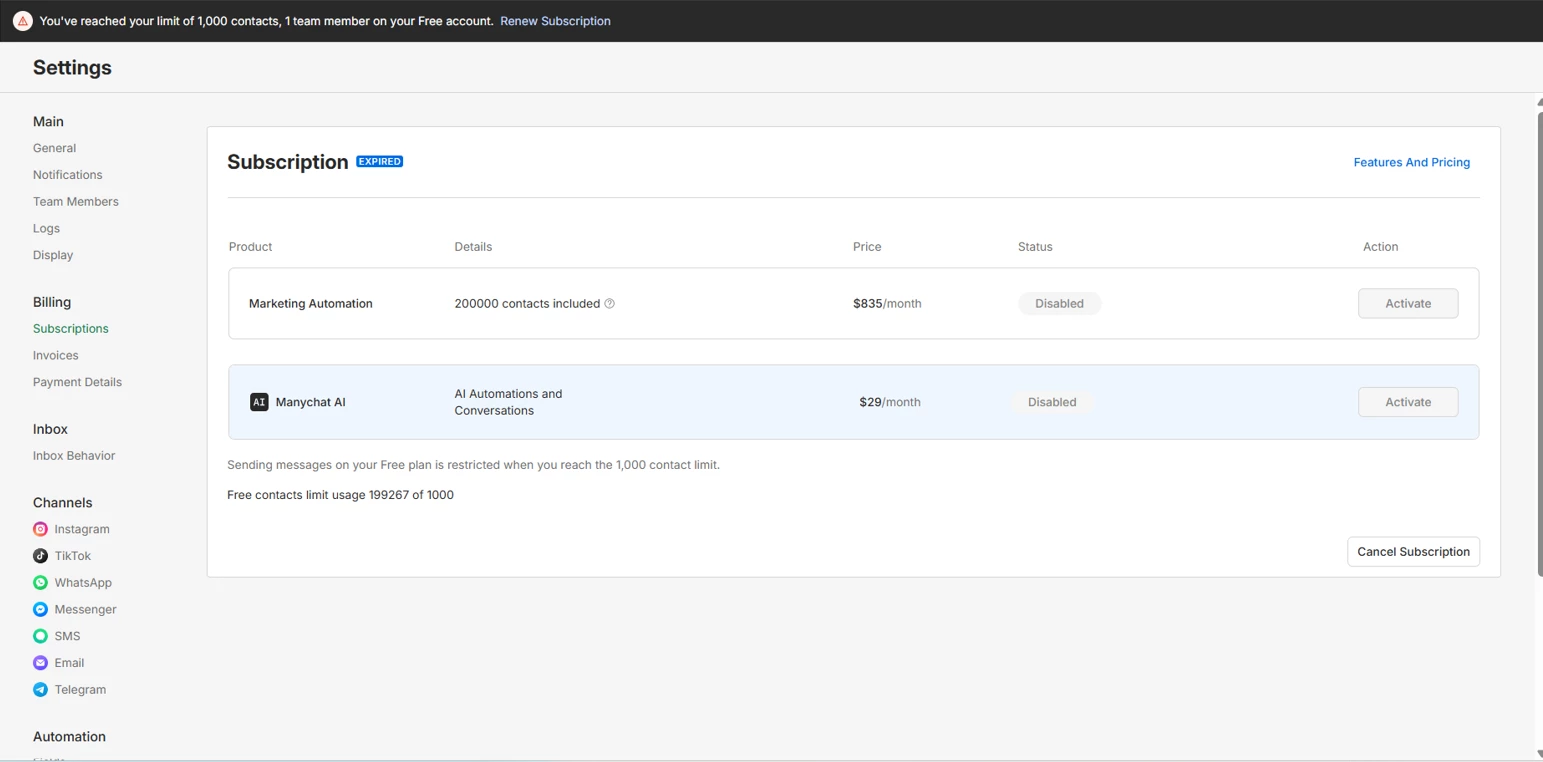Click the Action column header
1543x762 pixels.
(x=1380, y=247)
